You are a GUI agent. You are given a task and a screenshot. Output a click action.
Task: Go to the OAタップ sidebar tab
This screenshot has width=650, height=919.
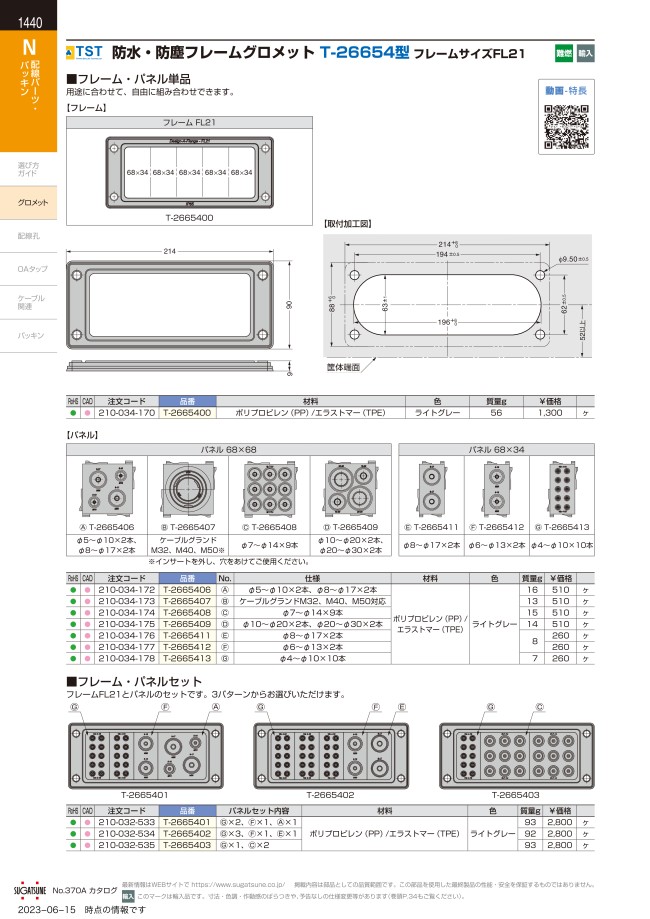tap(32, 269)
